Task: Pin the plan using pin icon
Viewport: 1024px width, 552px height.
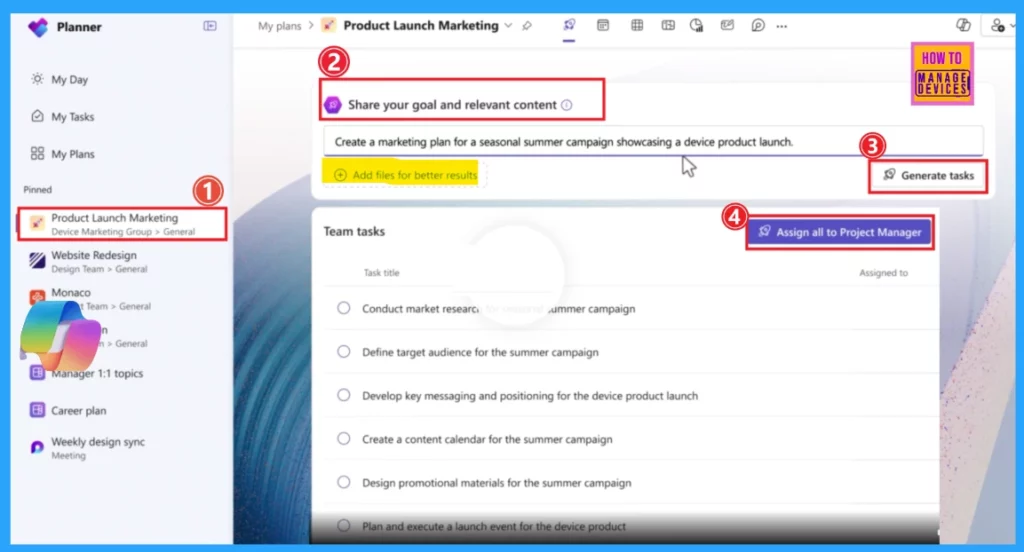Action: click(527, 26)
